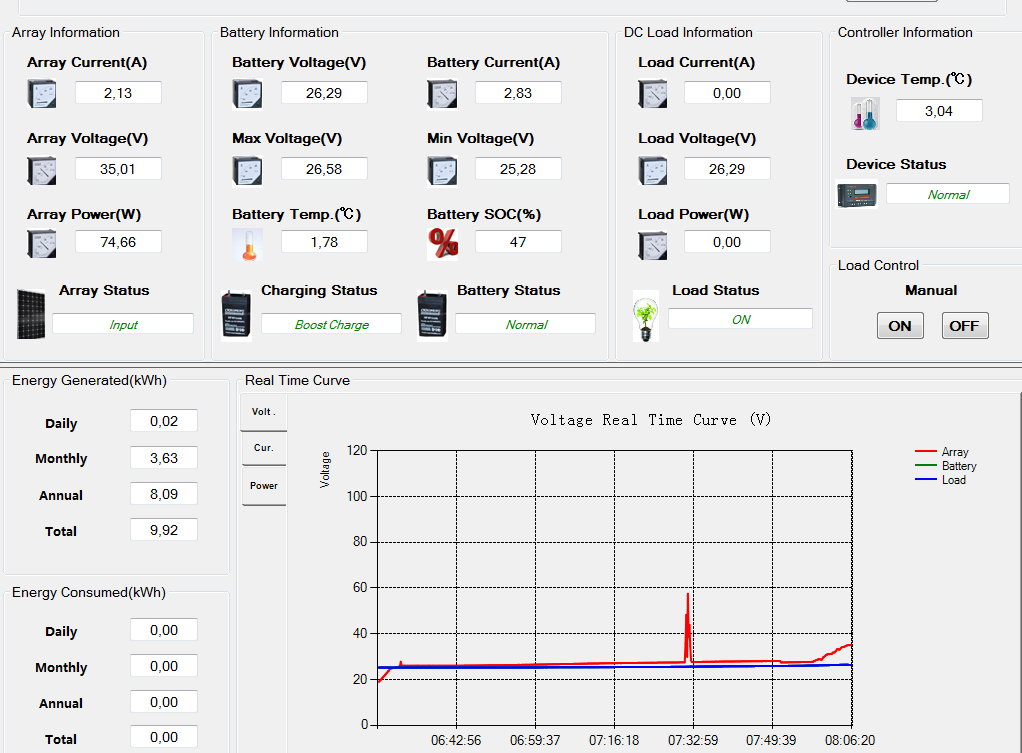
Task: Switch to the Power curve tab
Action: [x=264, y=486]
